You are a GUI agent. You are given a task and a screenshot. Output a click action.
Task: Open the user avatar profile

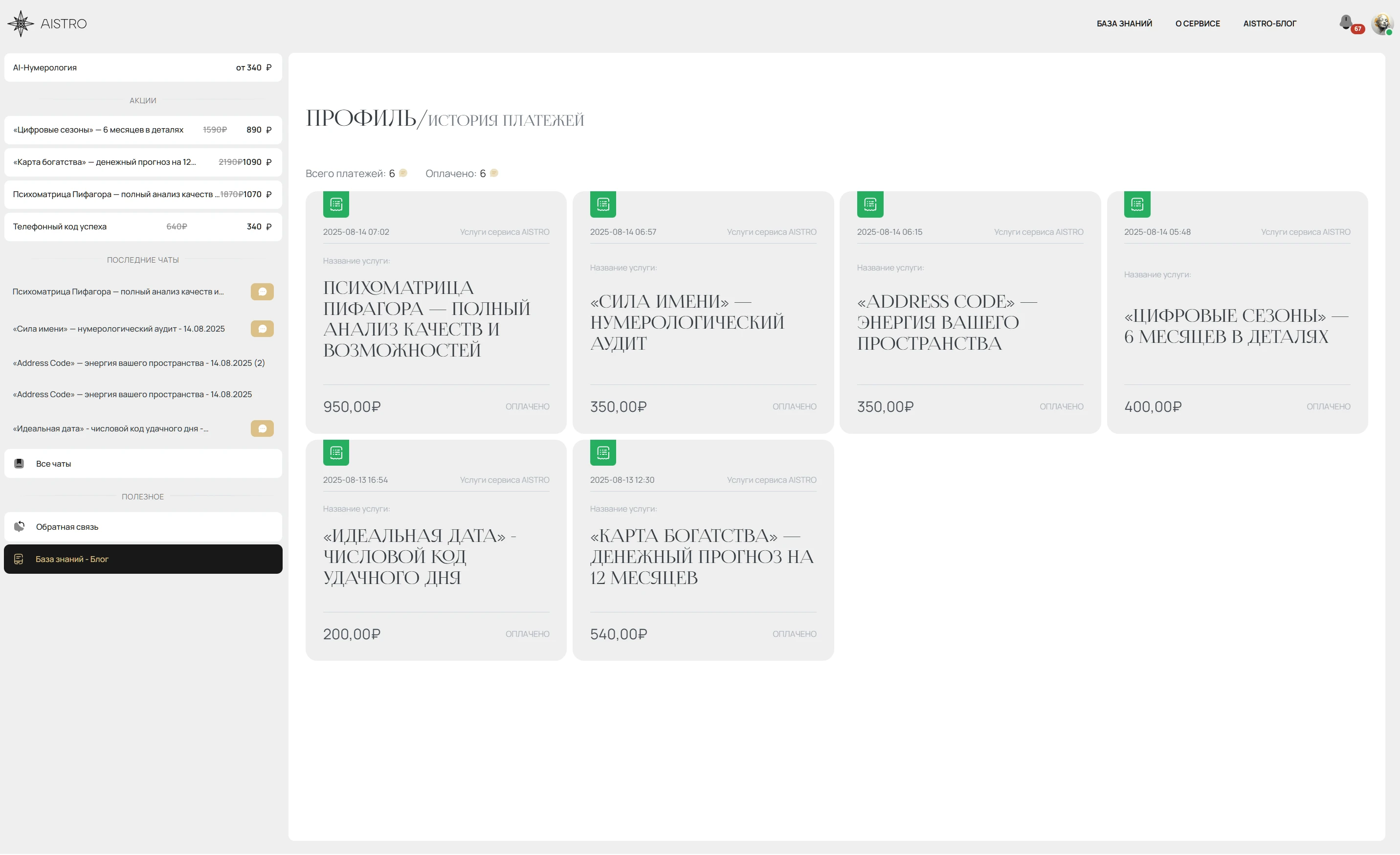pos(1381,23)
